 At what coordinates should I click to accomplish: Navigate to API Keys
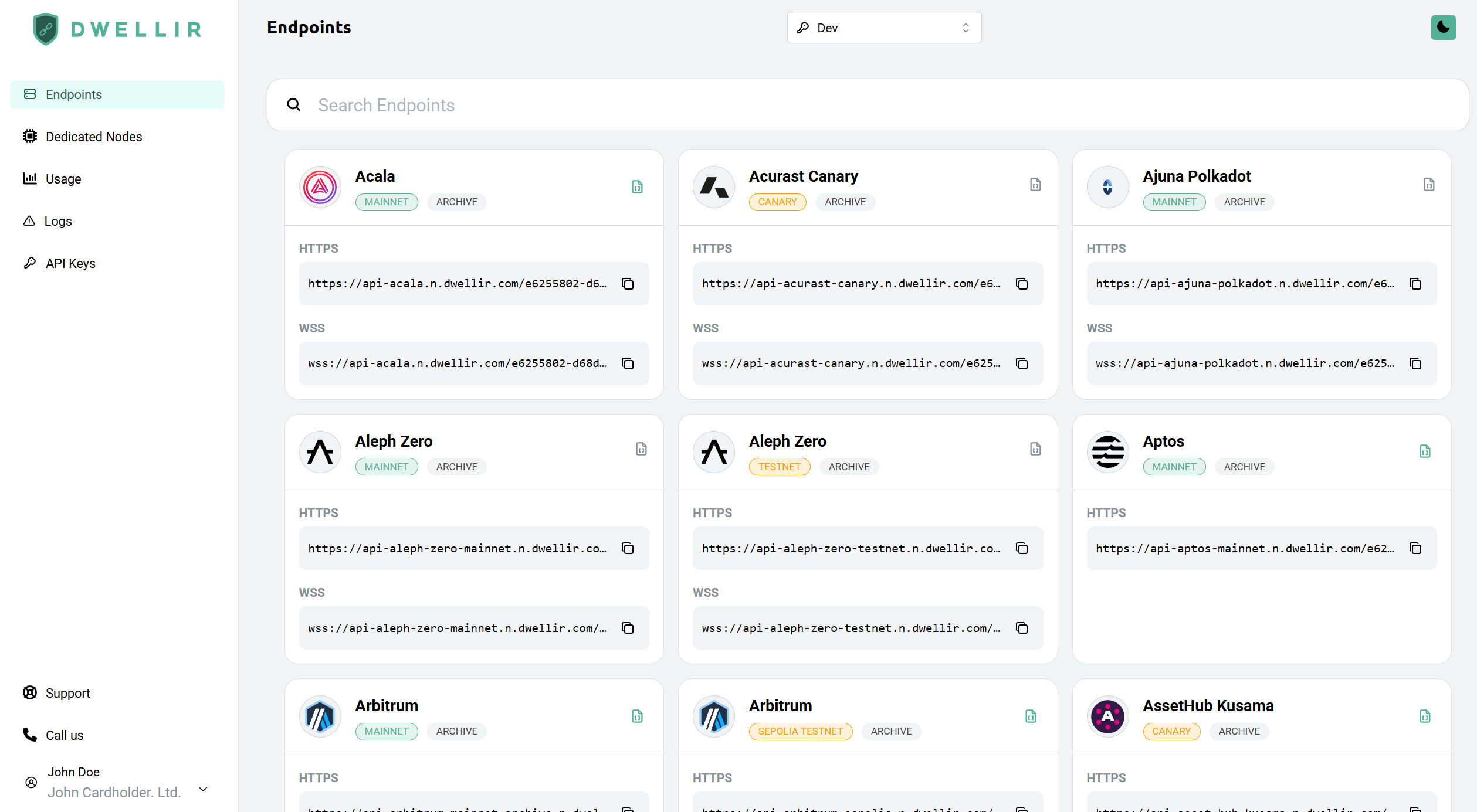(70, 263)
